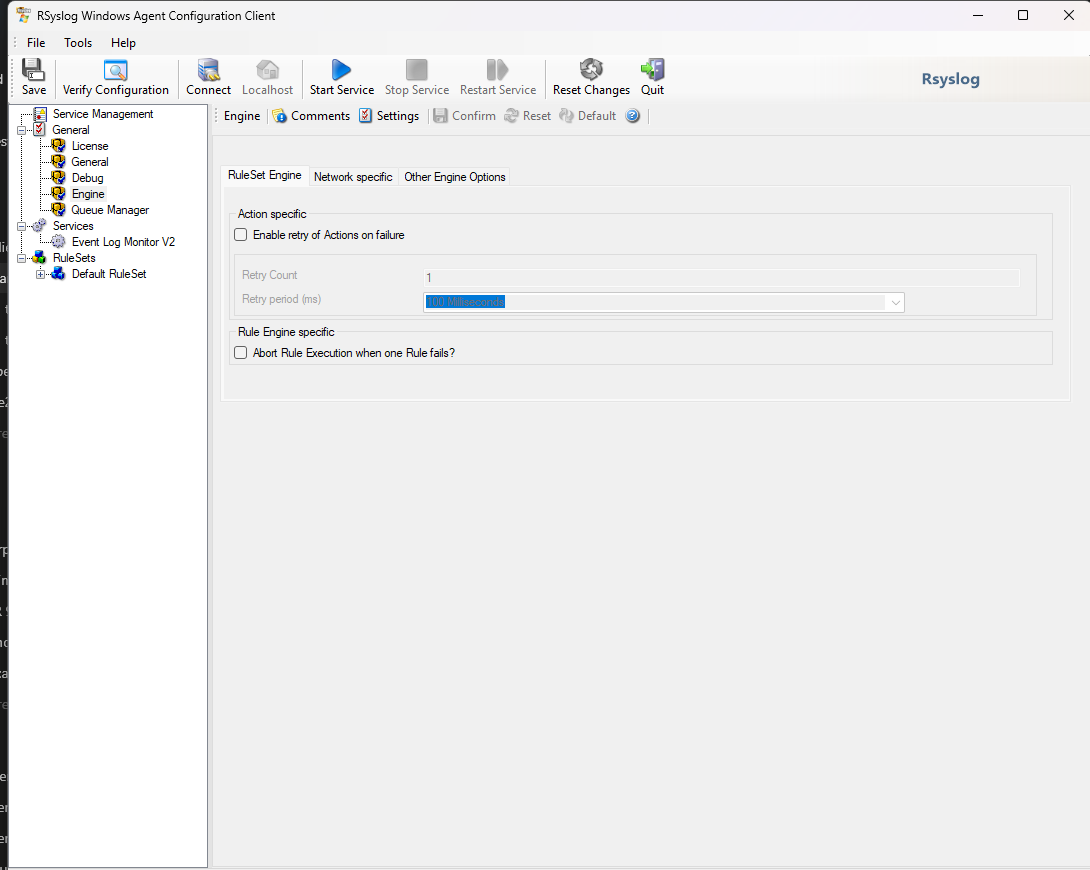Collapse the RuleSets tree node
This screenshot has height=870, width=1090.
(x=22, y=258)
